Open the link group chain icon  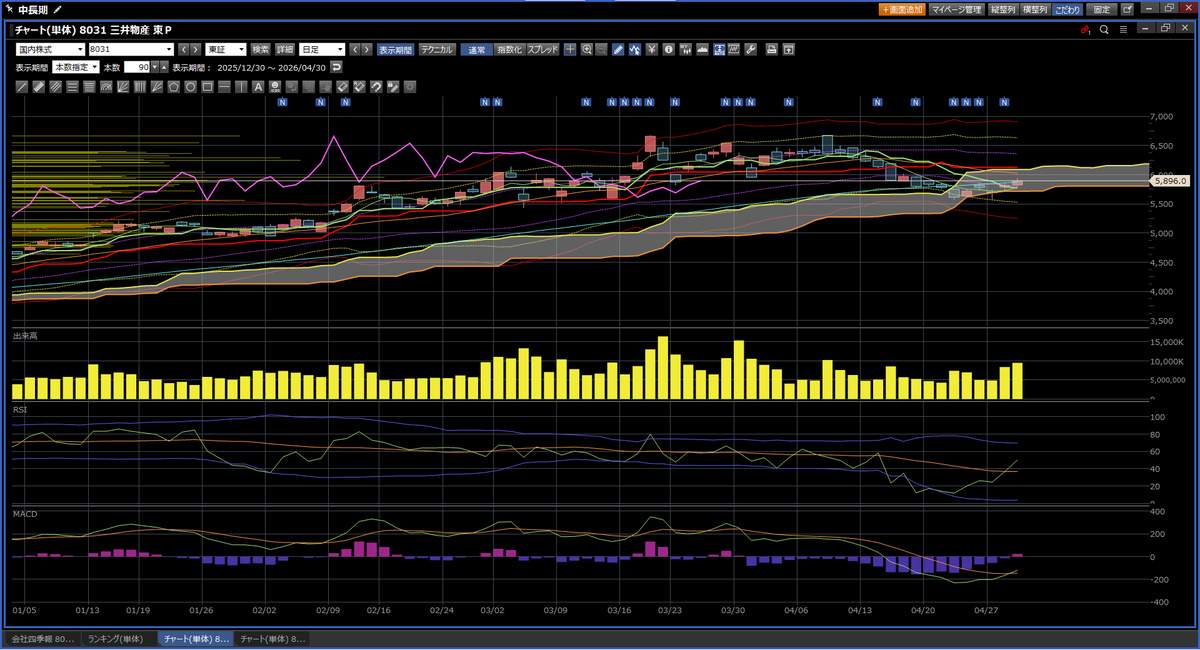1085,30
